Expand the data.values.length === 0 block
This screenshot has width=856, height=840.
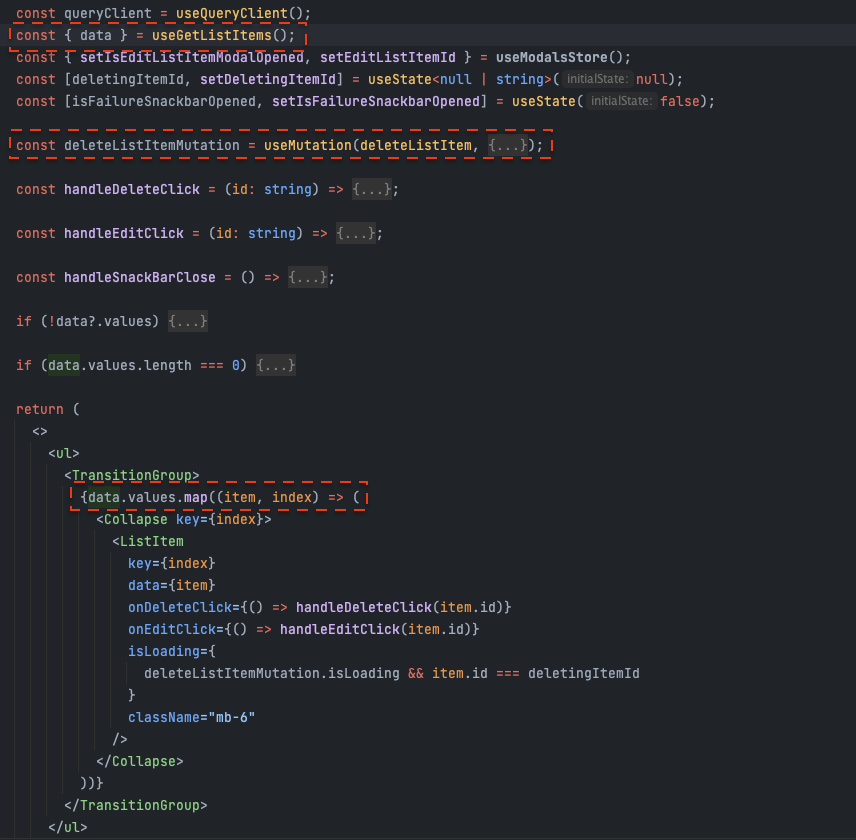point(276,365)
